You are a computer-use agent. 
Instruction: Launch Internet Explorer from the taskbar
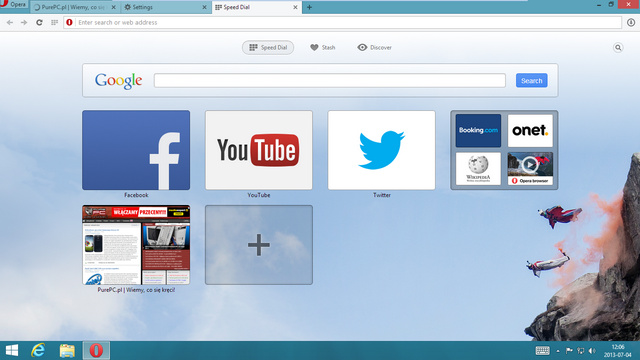click(38, 350)
